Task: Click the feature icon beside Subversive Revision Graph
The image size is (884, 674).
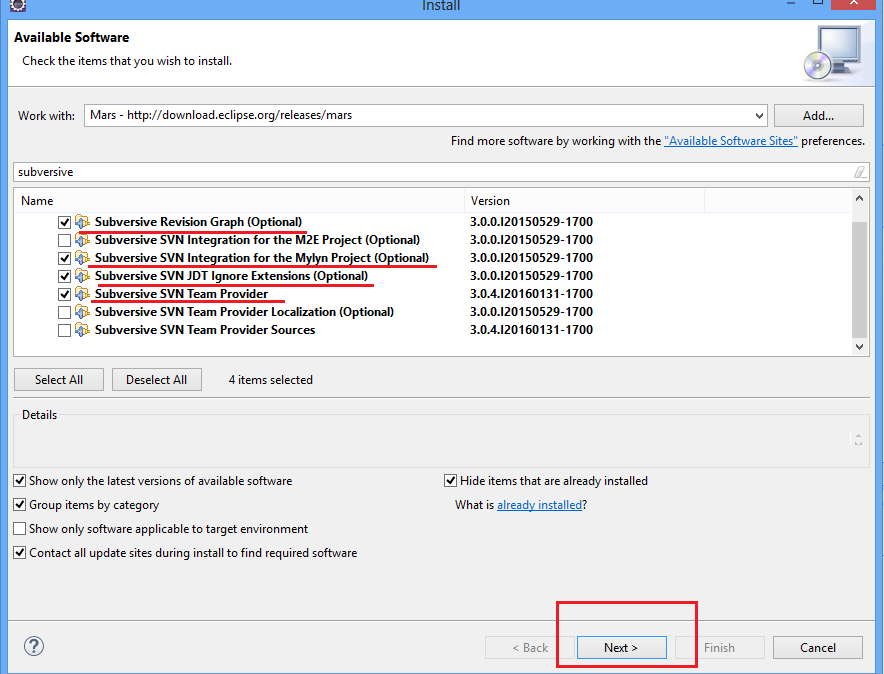Action: coord(82,222)
